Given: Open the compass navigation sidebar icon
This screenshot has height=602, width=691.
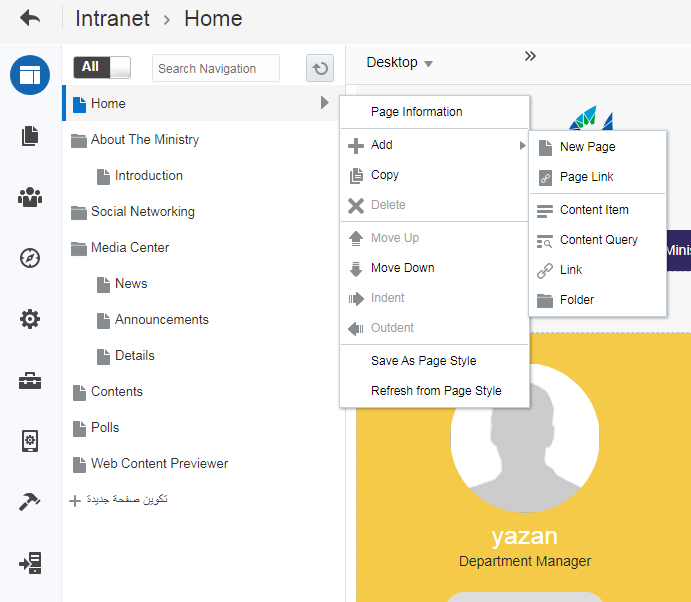Looking at the screenshot, I should (30, 258).
